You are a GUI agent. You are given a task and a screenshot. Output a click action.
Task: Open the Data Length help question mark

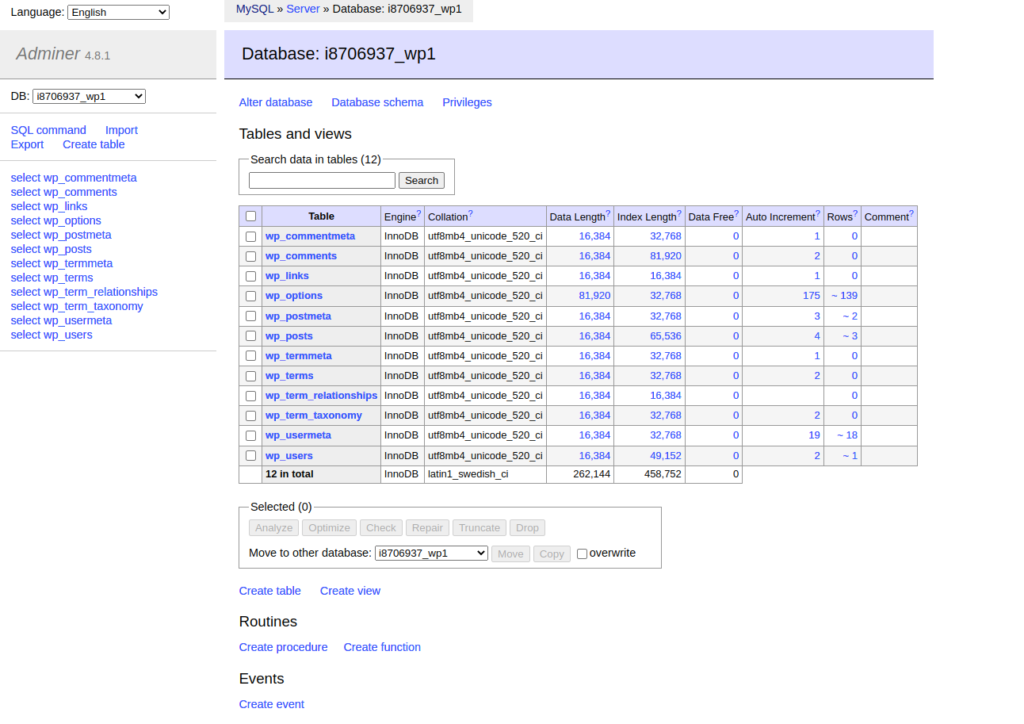[x=608, y=214]
